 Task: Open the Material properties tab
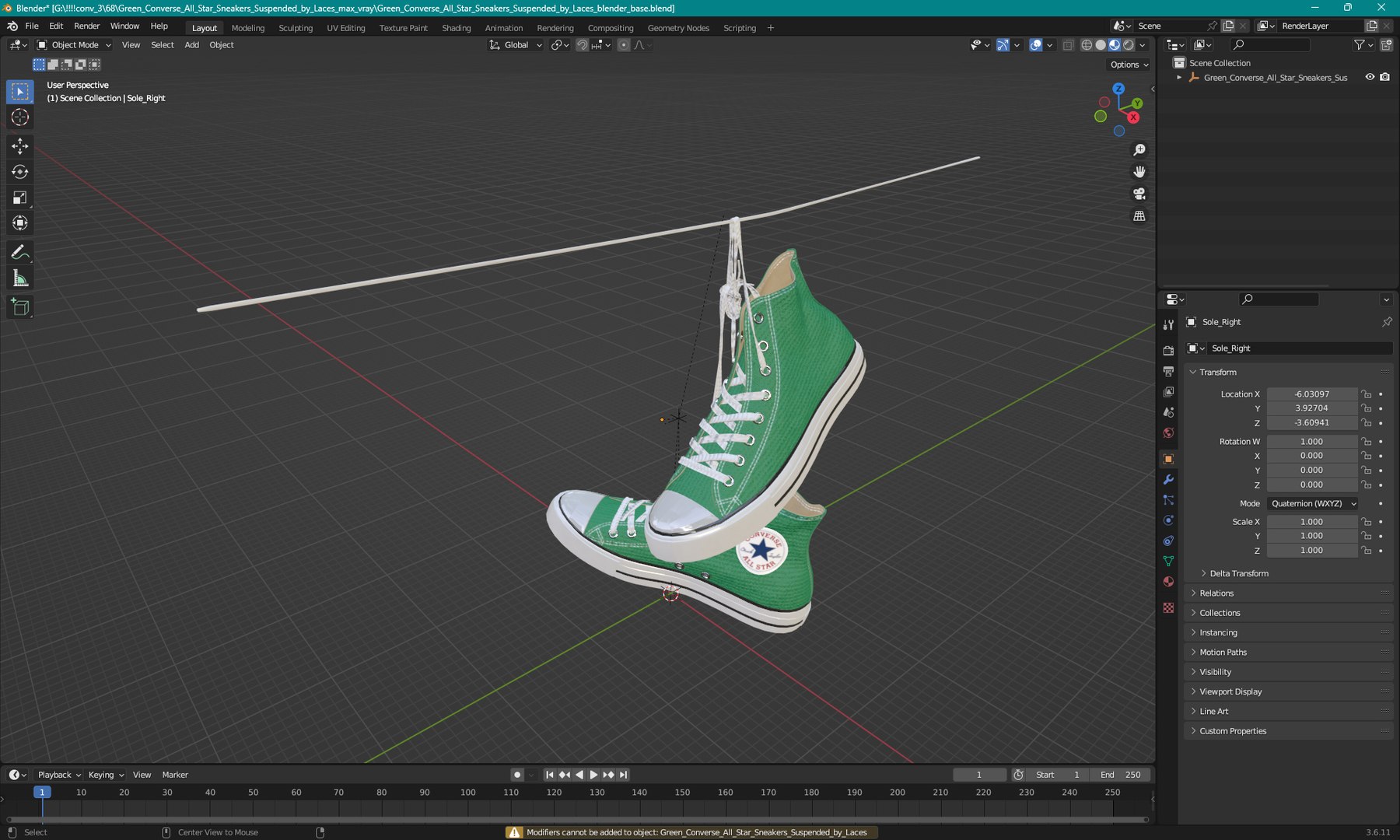[1168, 582]
